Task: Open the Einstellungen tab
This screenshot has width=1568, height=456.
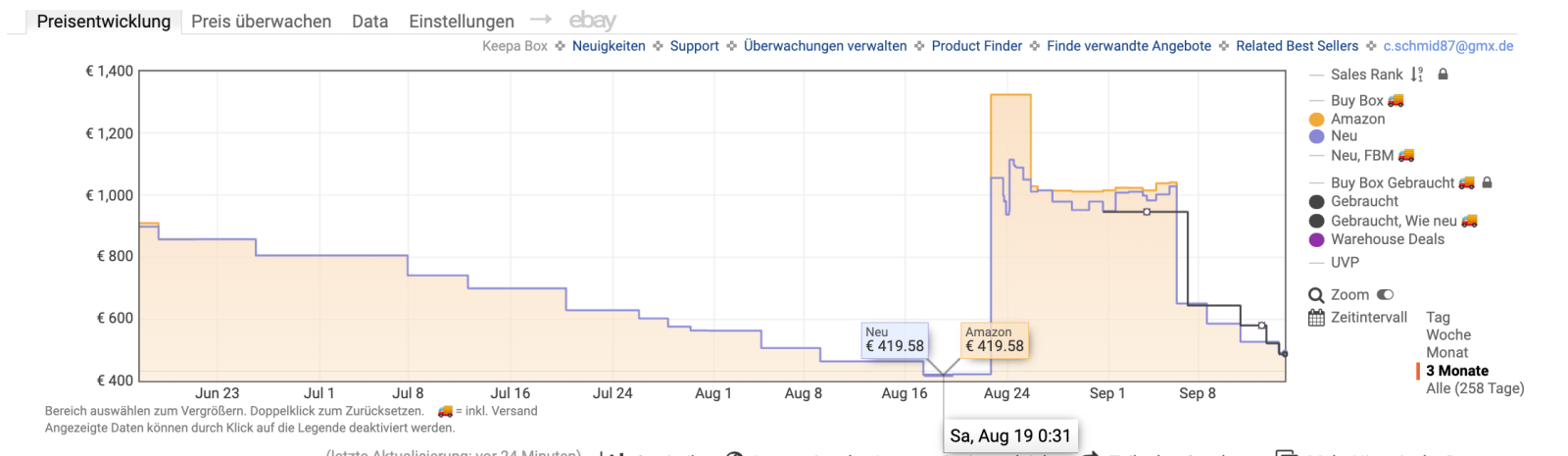Action: coord(461,22)
